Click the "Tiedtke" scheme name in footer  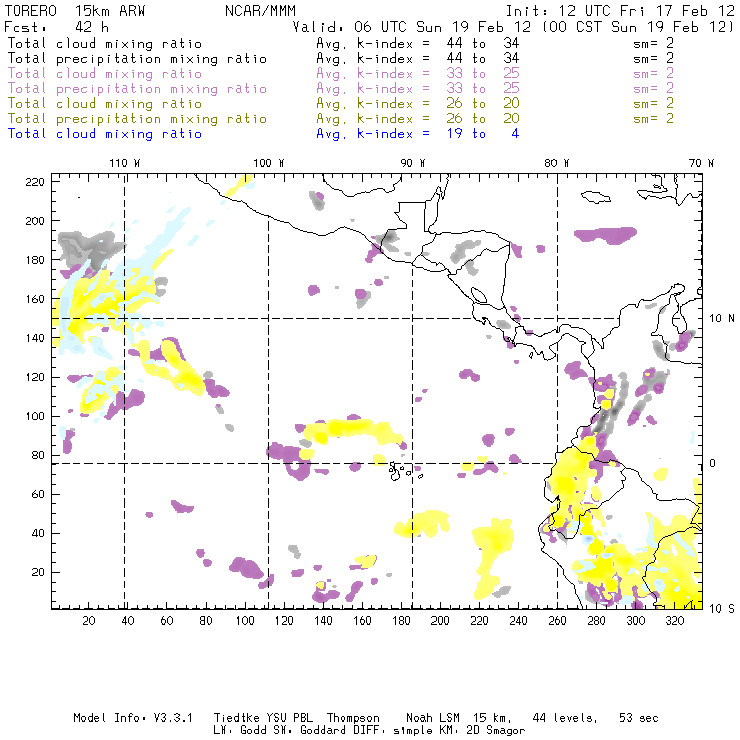click(x=237, y=718)
